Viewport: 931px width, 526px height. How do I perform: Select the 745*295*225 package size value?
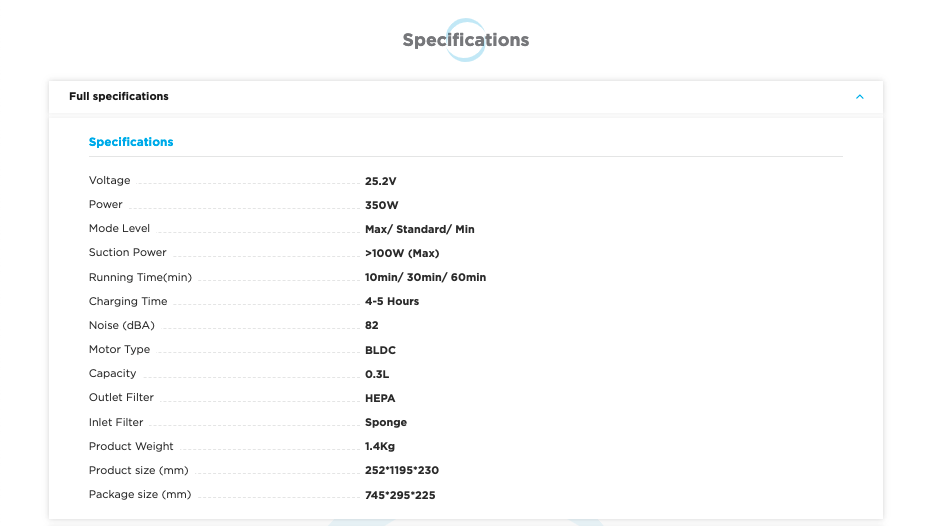click(400, 495)
